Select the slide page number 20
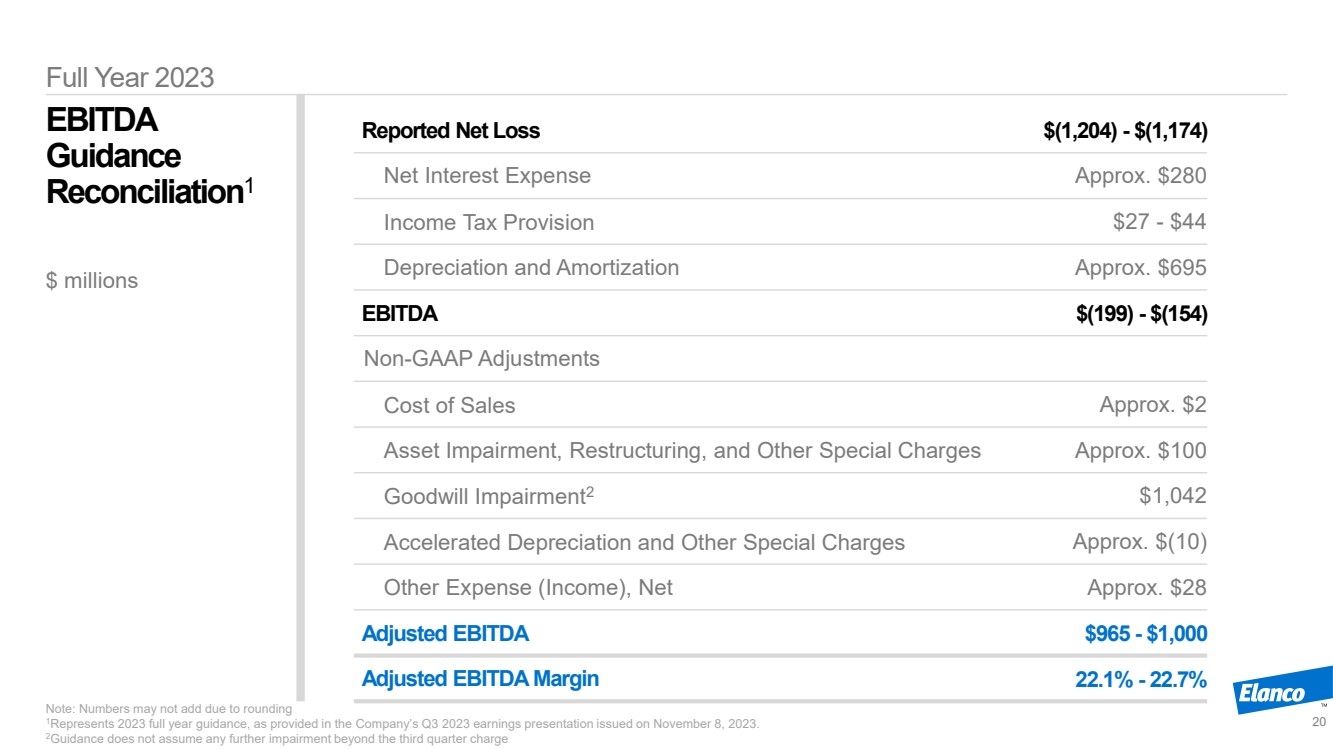The height and width of the screenshot is (749, 1333). (1318, 722)
